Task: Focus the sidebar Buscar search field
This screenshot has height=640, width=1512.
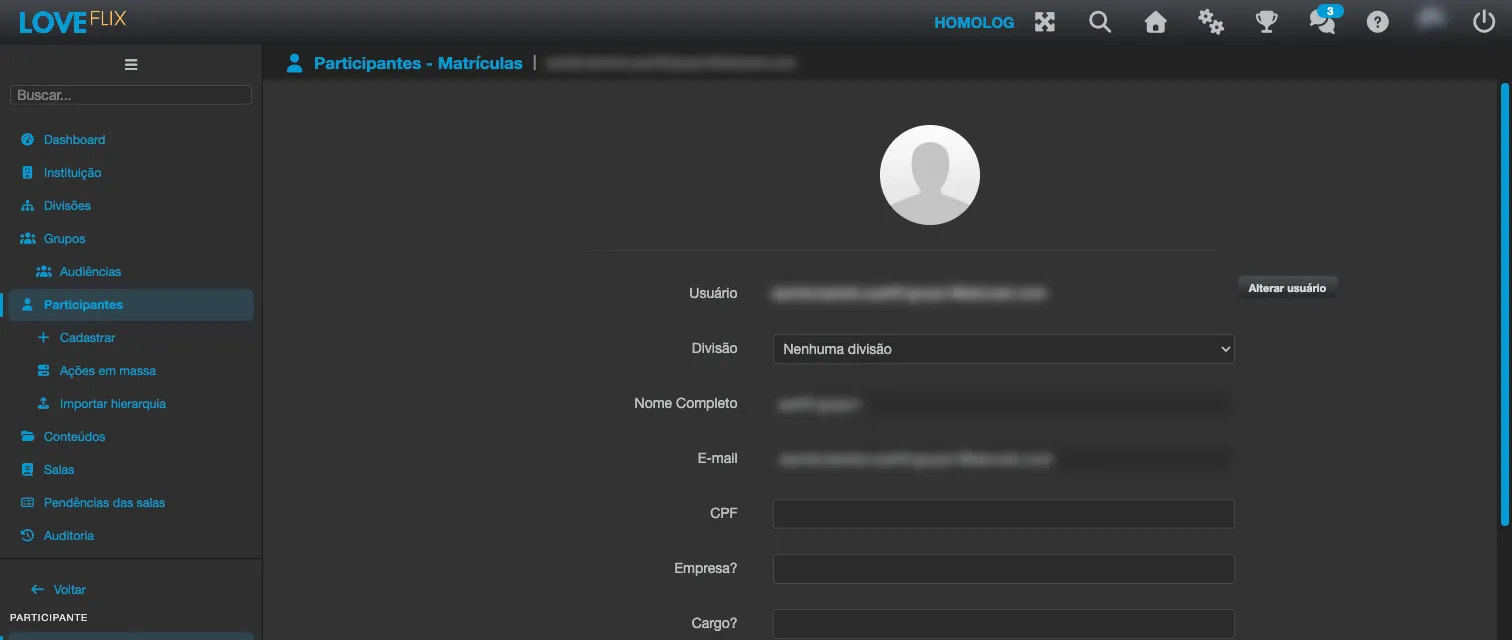Action: pyautogui.click(x=131, y=95)
